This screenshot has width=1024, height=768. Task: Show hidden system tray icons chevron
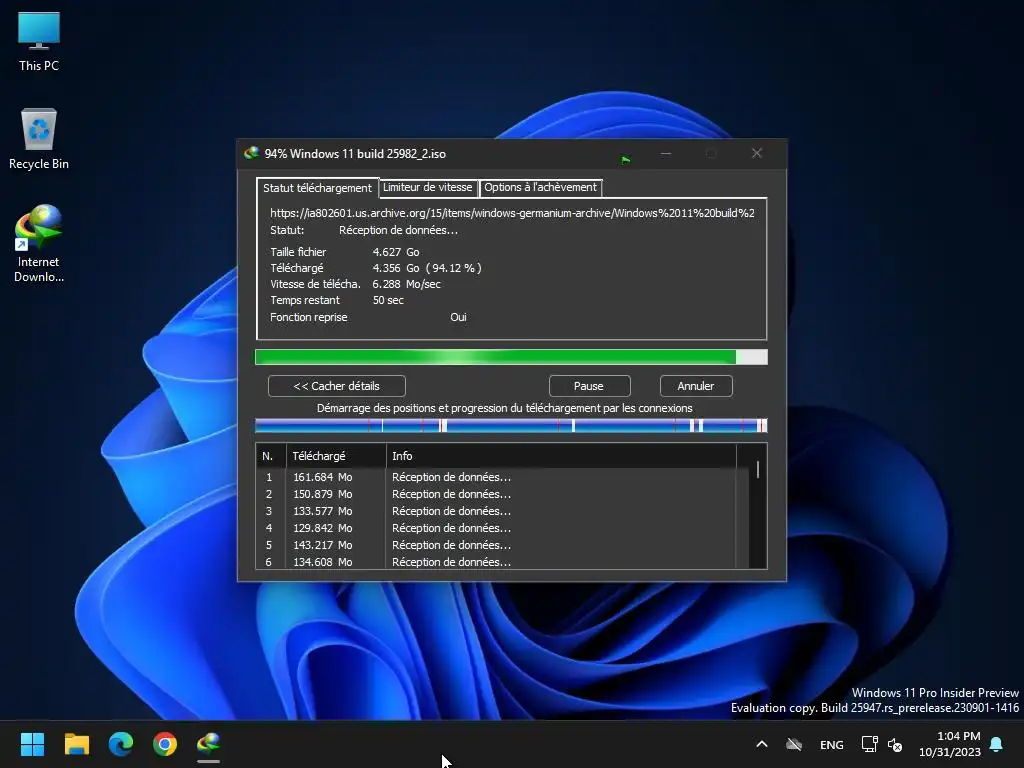[761, 744]
